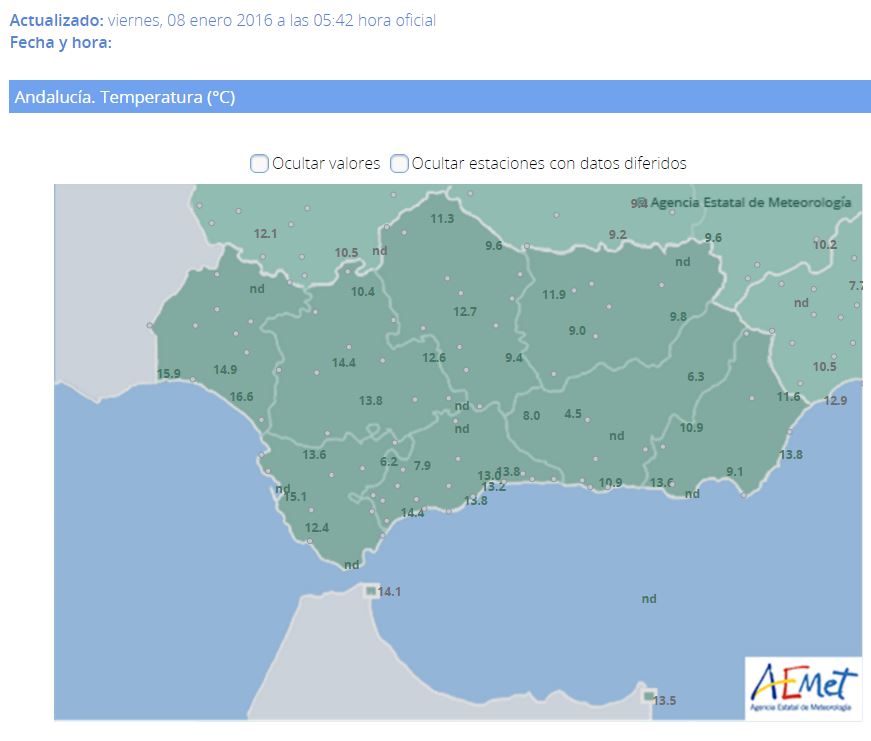871x741 pixels.
Task: Select the 6.3 temperature value
Action: point(696,377)
